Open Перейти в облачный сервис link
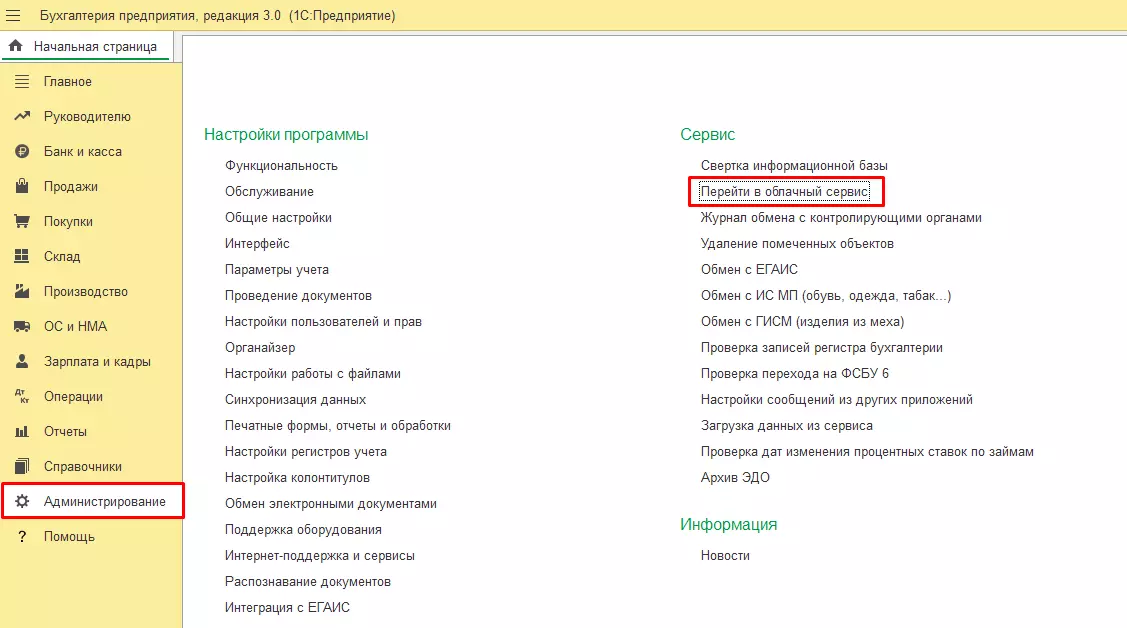The width and height of the screenshot is (1127, 628). pos(785,191)
